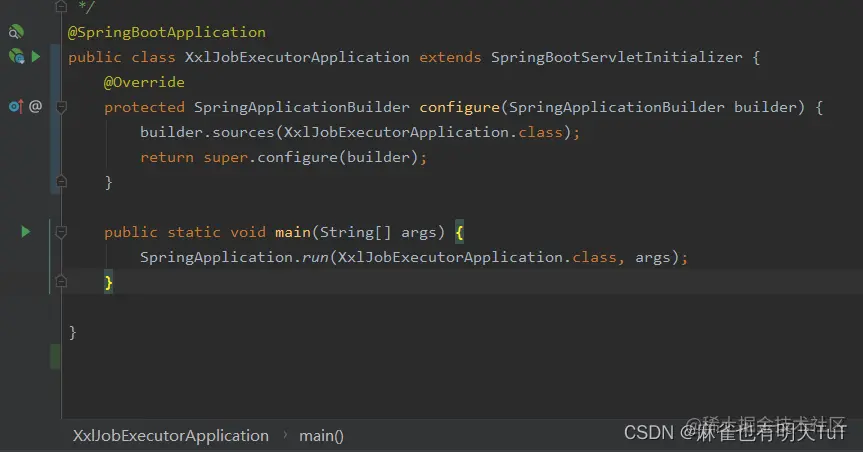The width and height of the screenshot is (863, 452).
Task: Click configure method name in declaration
Action: (459, 107)
